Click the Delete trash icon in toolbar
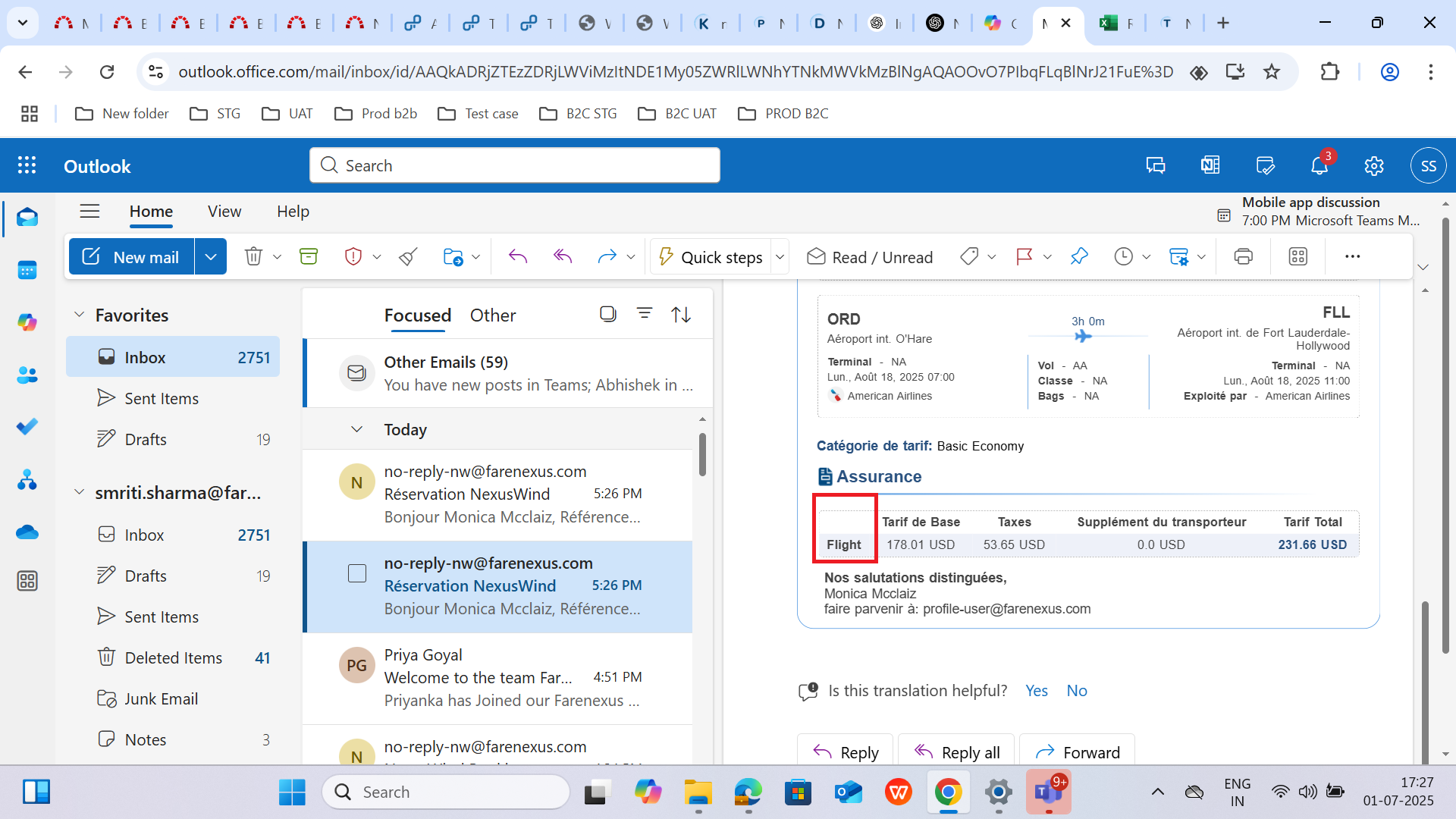1456x819 pixels. pos(253,256)
